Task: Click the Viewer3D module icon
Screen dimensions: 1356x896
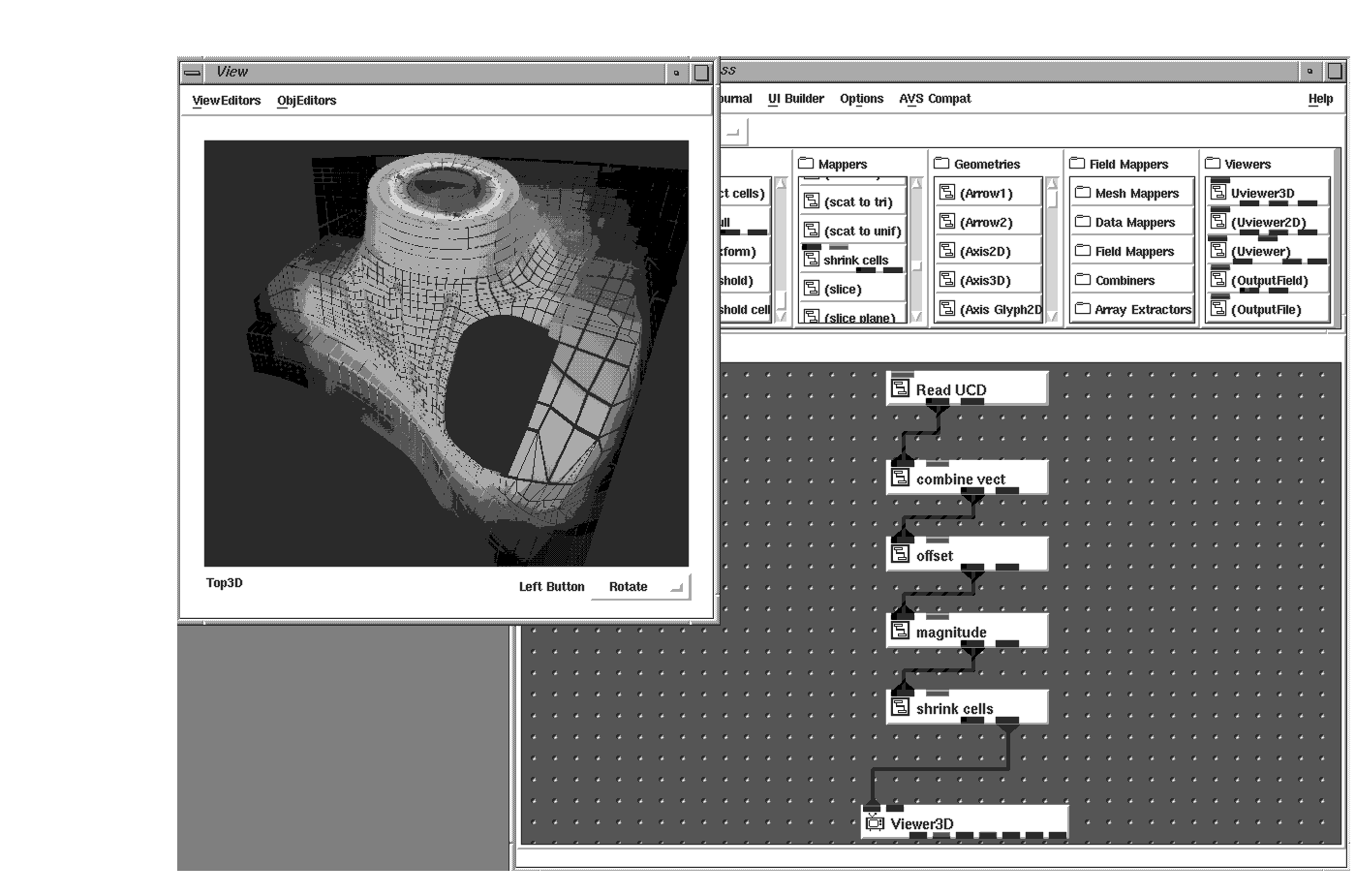Action: (875, 823)
